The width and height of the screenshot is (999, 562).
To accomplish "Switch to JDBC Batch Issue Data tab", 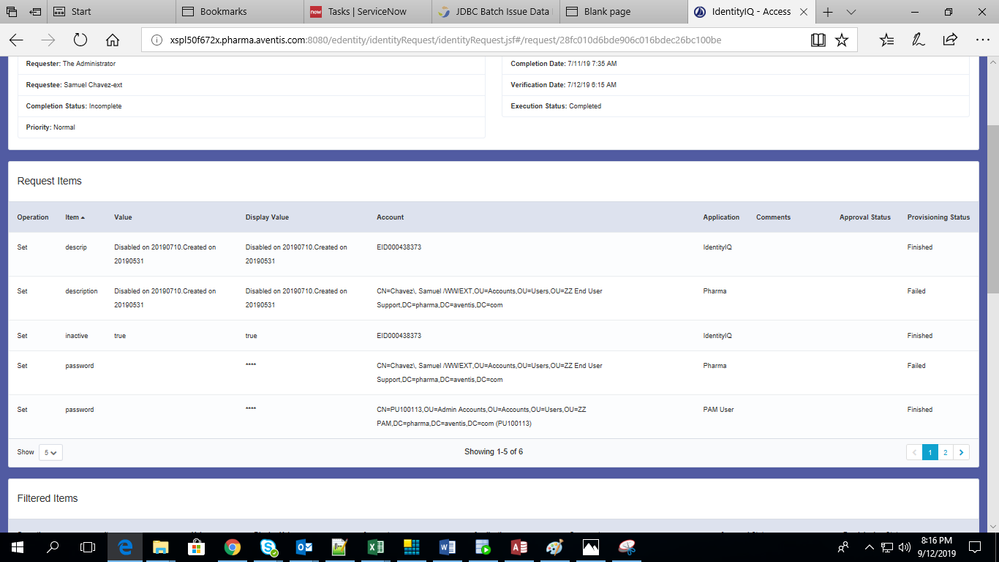I will click(494, 12).
